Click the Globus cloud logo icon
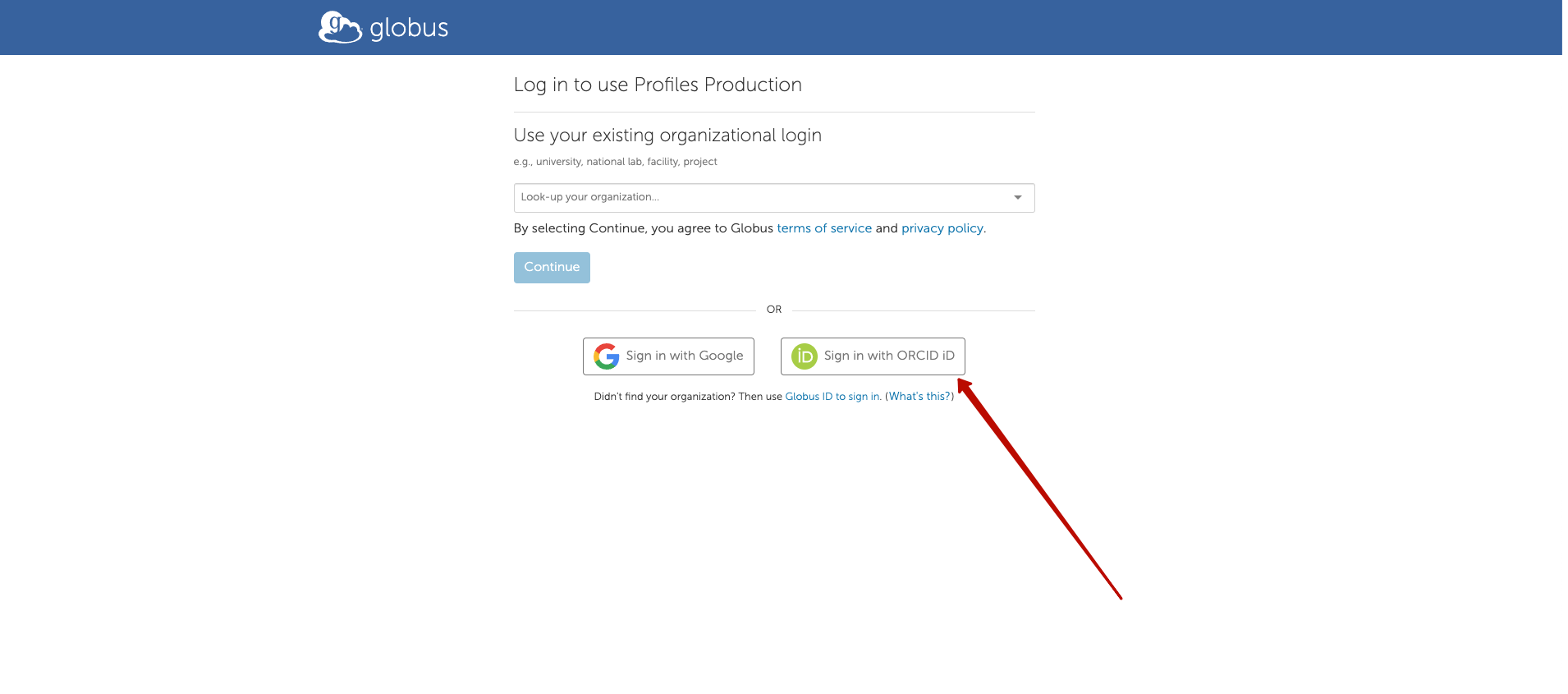This screenshot has width=1568, height=694. pyautogui.click(x=340, y=27)
